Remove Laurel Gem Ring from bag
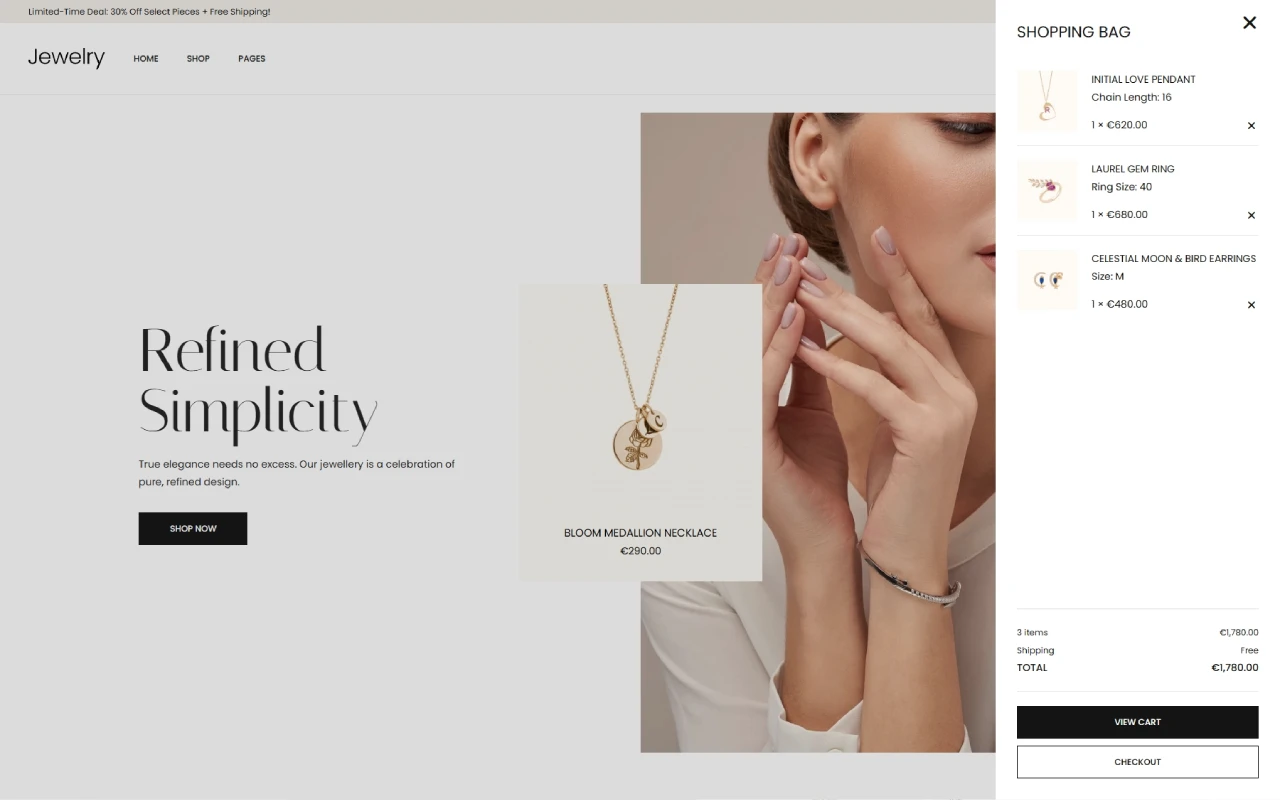 [1251, 215]
